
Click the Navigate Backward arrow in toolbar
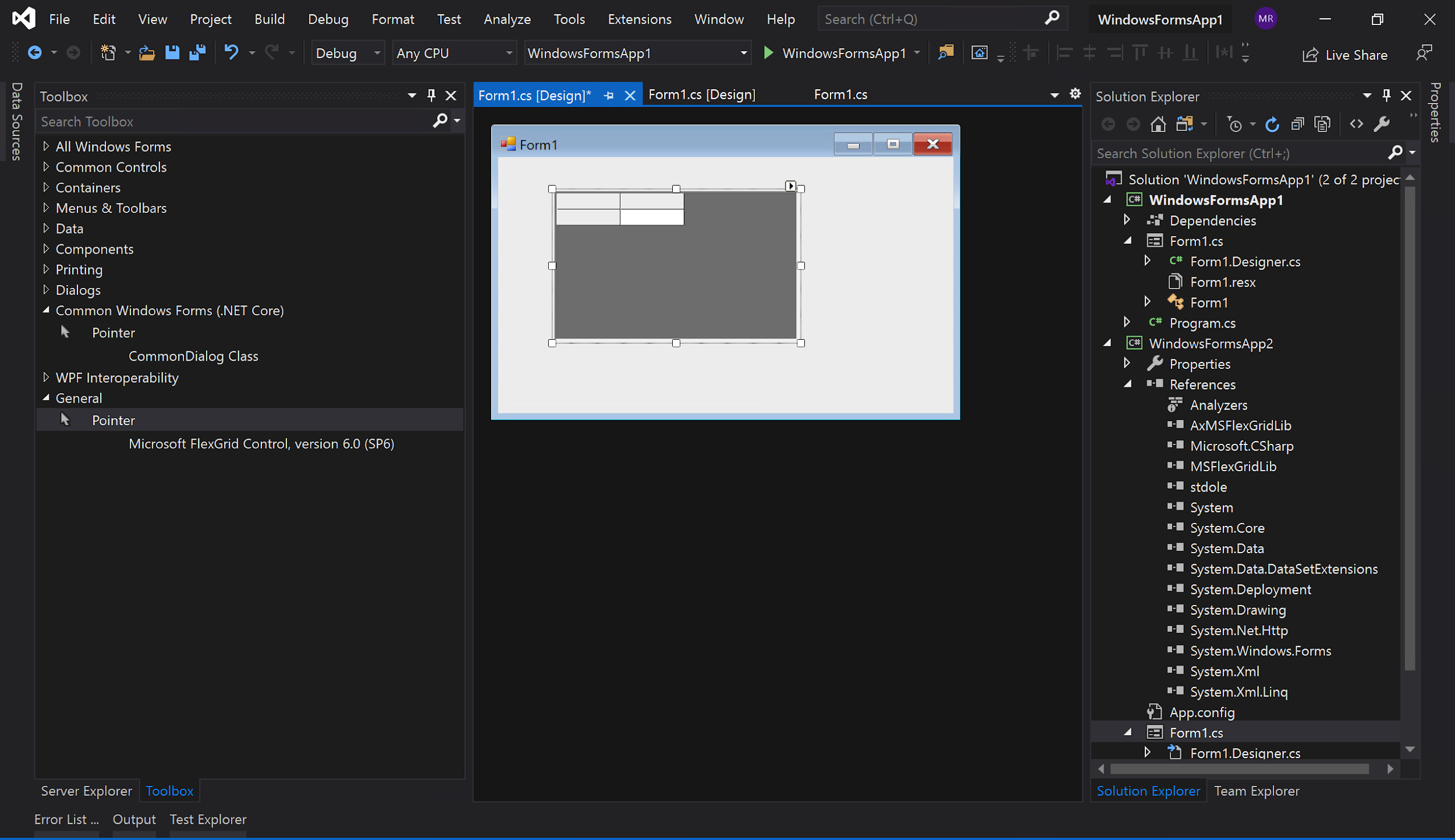click(34, 53)
